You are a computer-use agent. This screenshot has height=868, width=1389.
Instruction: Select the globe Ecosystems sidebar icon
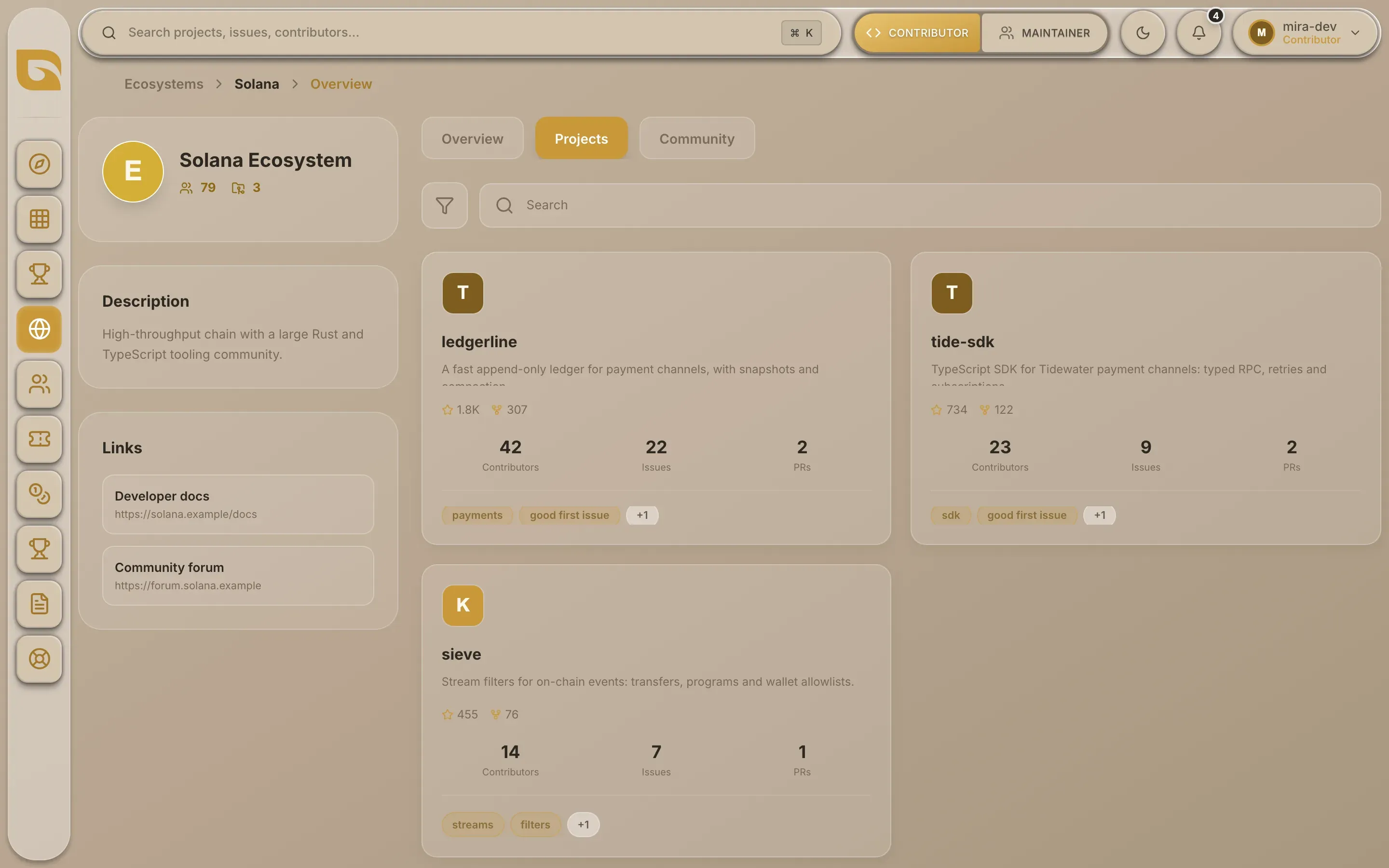click(39, 329)
